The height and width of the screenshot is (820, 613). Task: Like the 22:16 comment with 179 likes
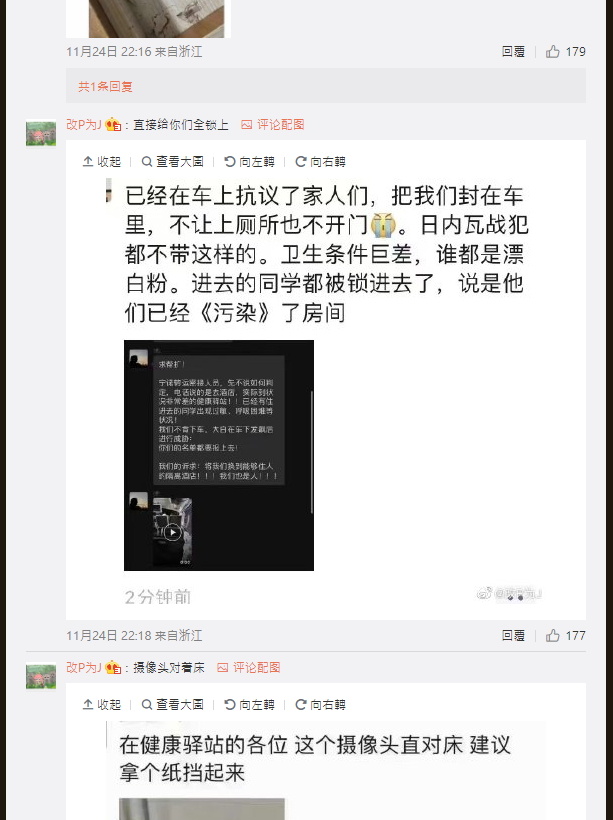tap(565, 51)
